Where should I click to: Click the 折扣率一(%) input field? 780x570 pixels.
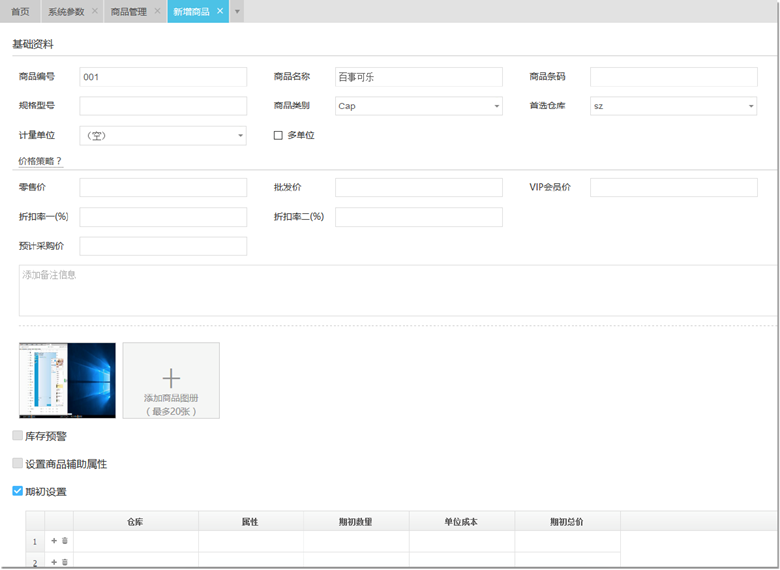tap(163, 217)
